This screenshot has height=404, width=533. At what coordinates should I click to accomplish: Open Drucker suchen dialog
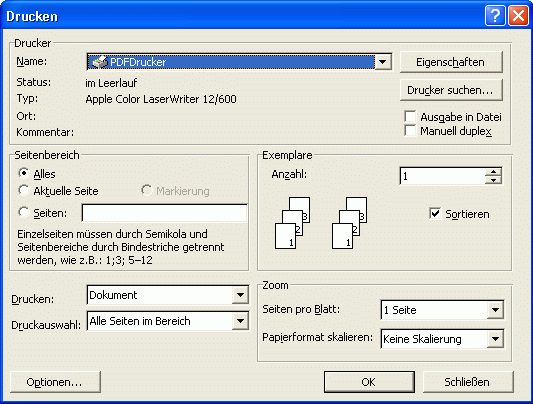coord(451,90)
